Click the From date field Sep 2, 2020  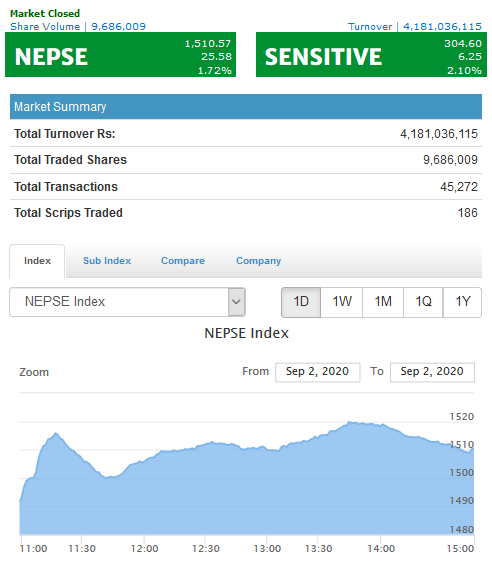point(318,372)
